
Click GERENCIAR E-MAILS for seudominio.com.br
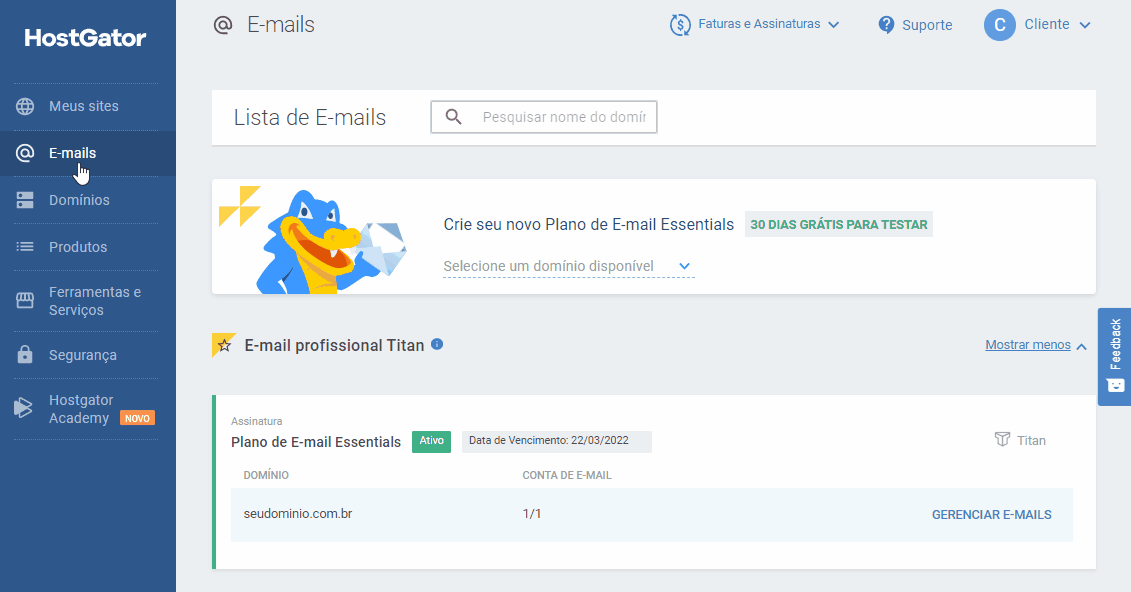[x=991, y=515]
